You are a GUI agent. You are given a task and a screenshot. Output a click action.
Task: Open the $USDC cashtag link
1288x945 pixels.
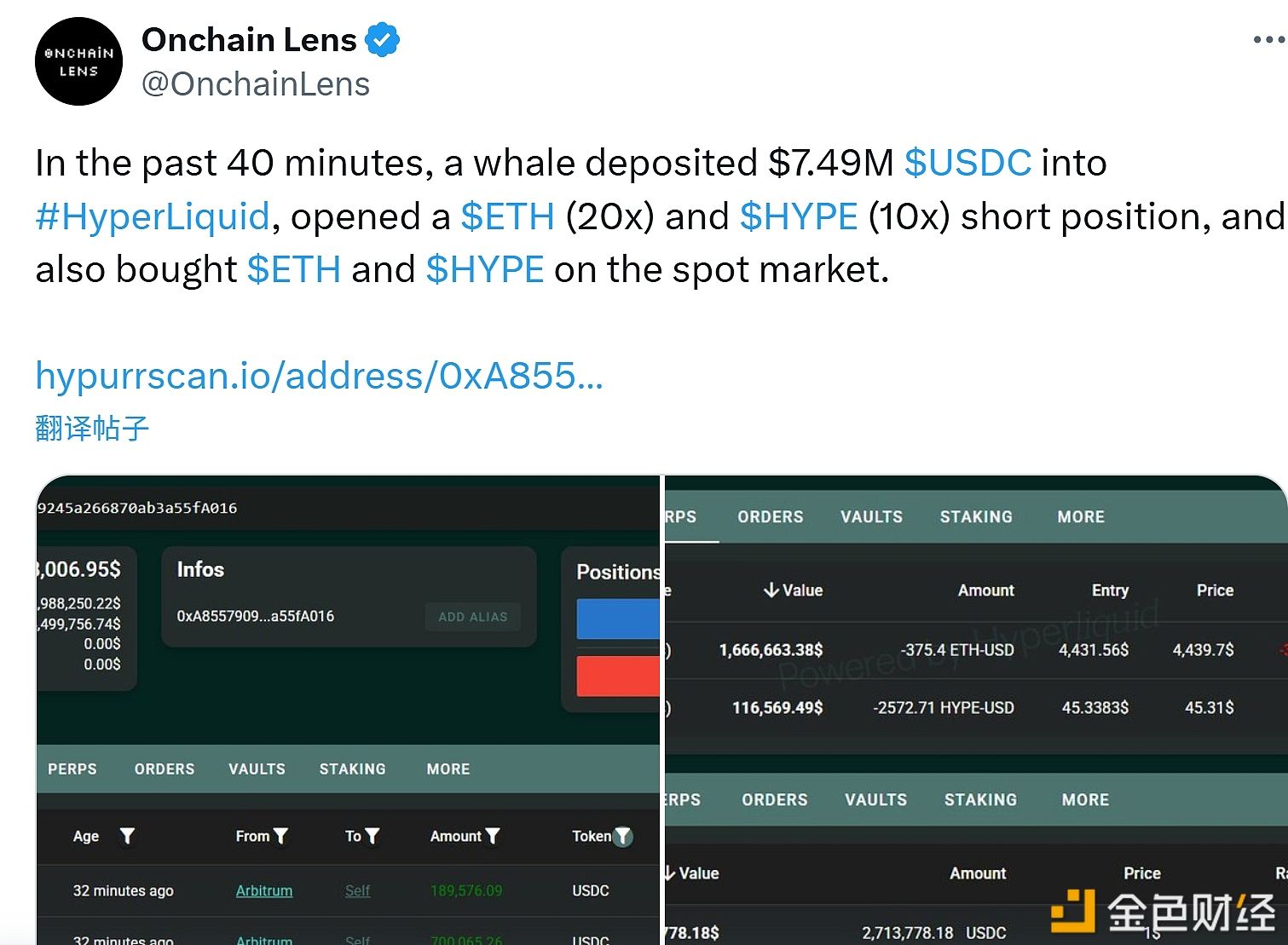click(x=967, y=163)
